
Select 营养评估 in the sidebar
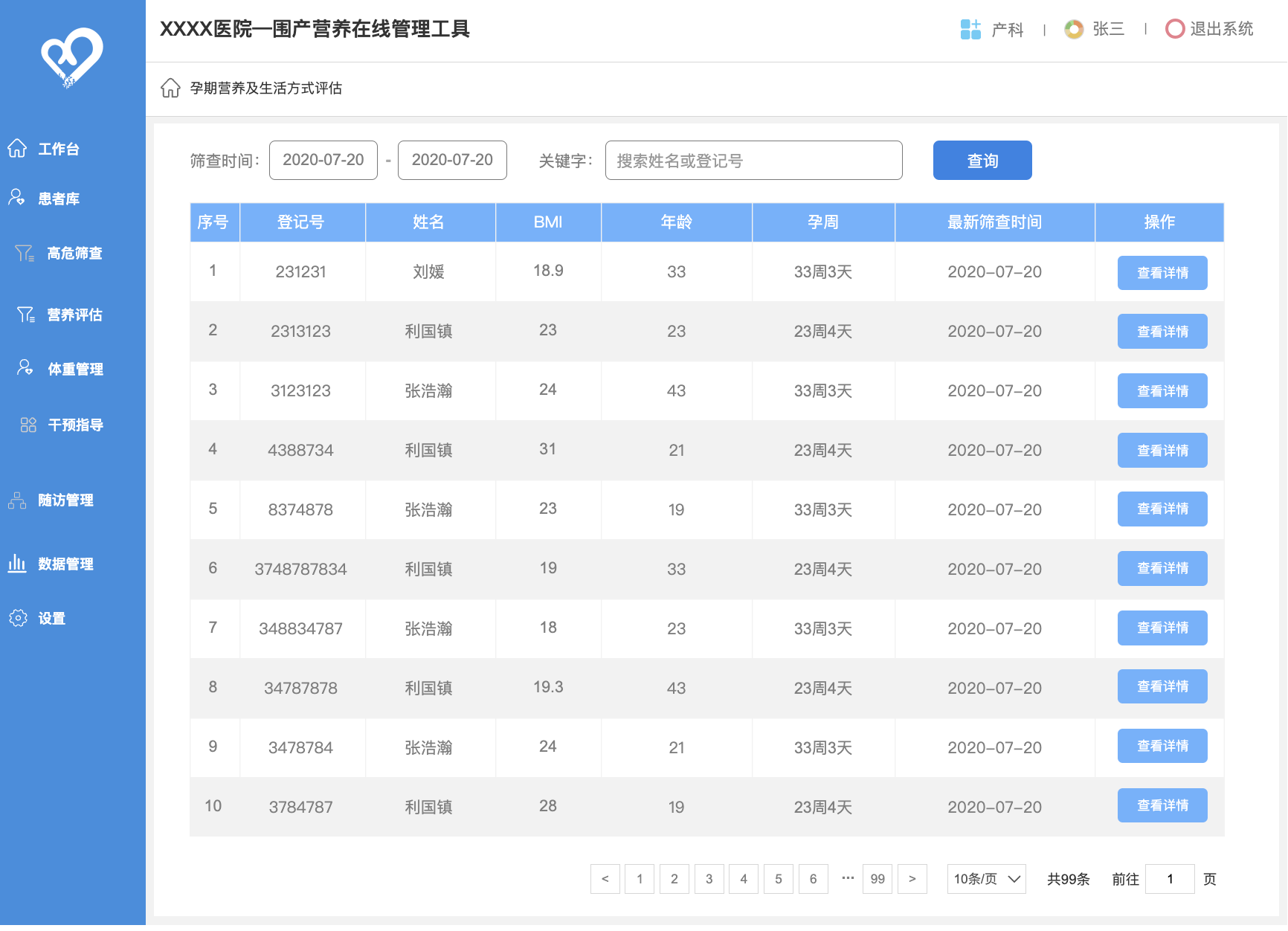point(74,315)
